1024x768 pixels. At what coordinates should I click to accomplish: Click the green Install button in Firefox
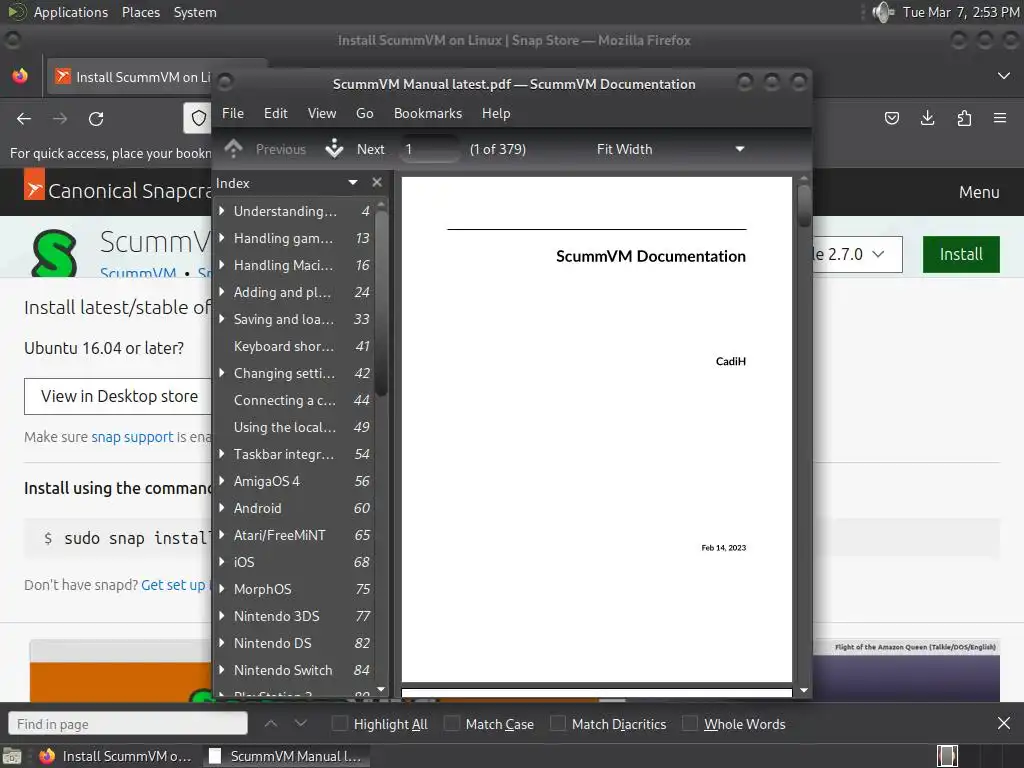[x=961, y=254]
